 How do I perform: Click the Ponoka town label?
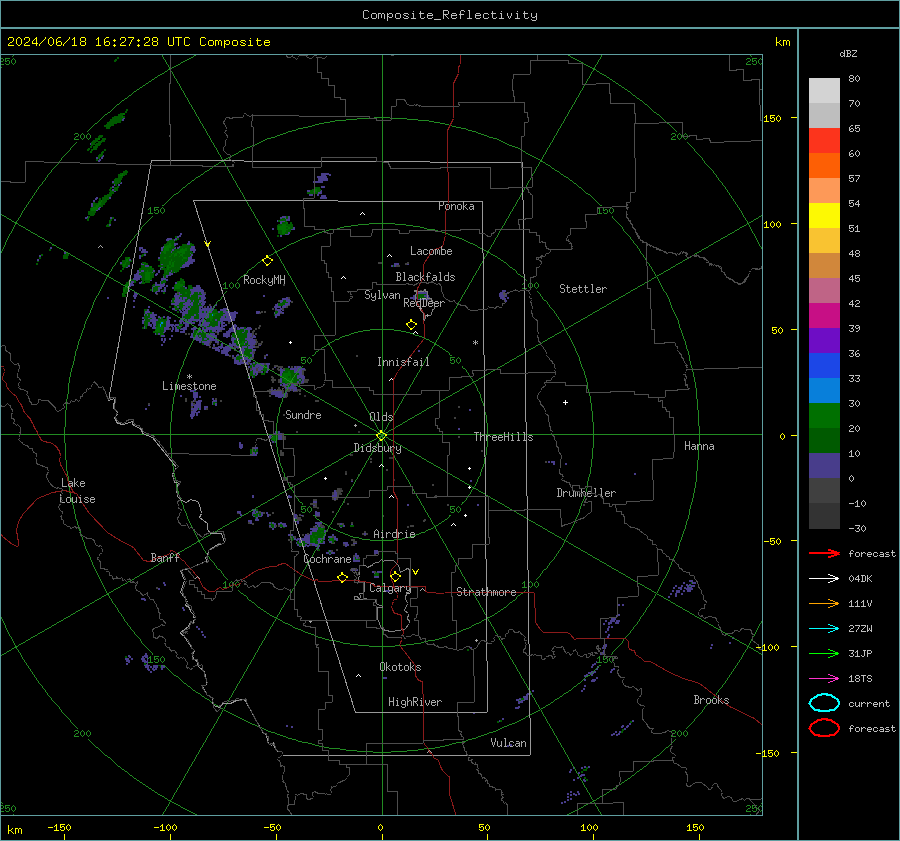click(456, 206)
